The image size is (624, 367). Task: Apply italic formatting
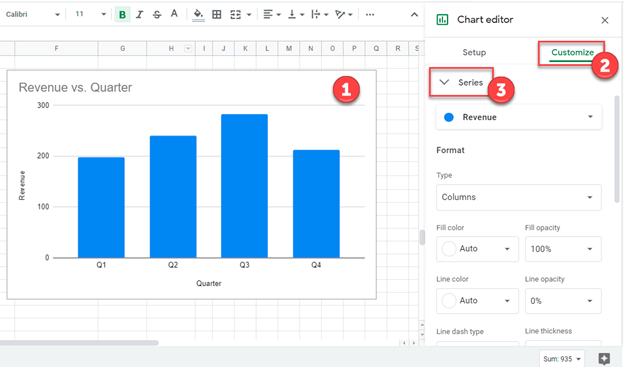pos(139,15)
